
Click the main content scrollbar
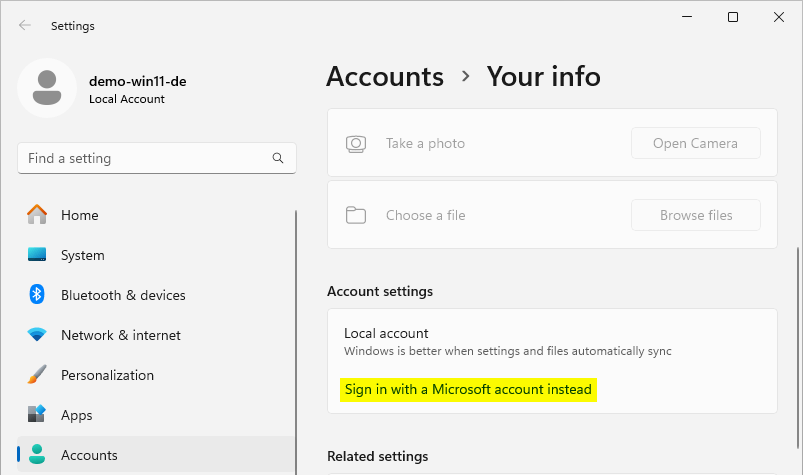coord(798,348)
